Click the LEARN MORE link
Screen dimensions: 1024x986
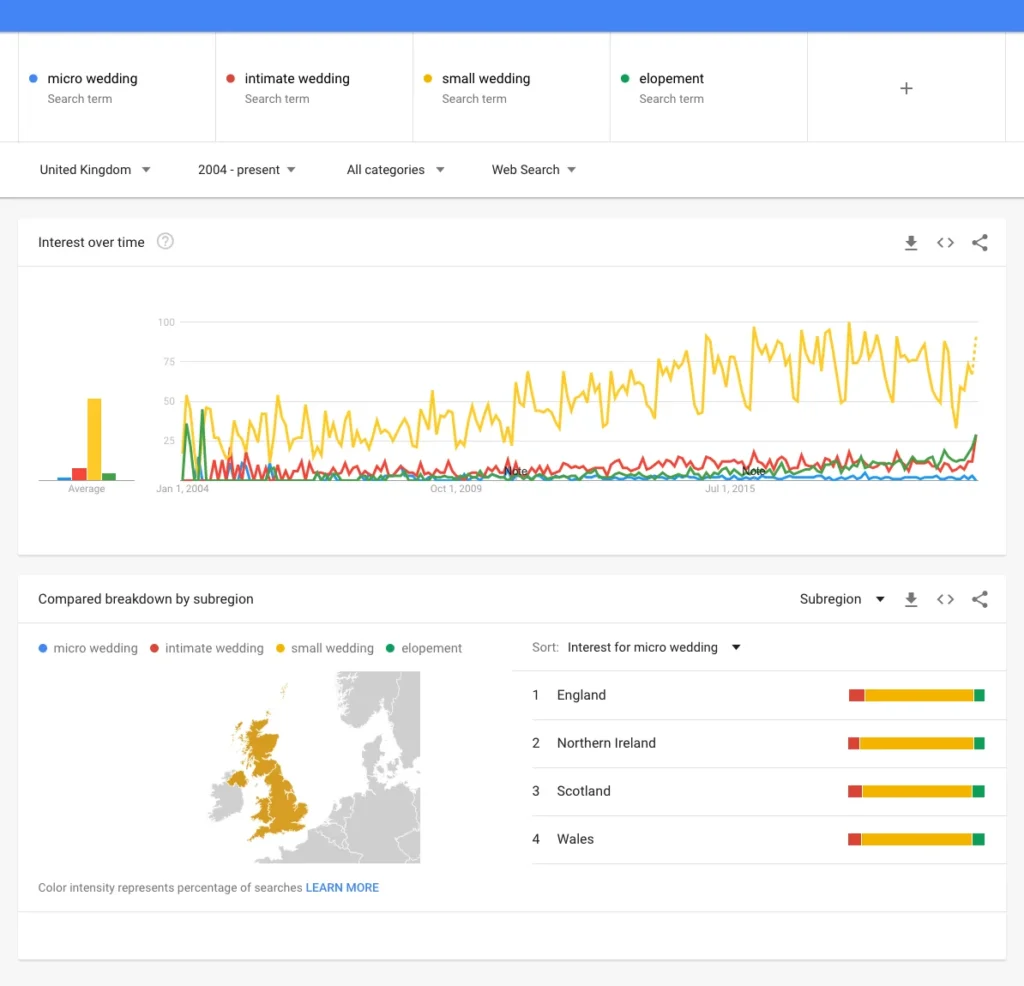(342, 888)
